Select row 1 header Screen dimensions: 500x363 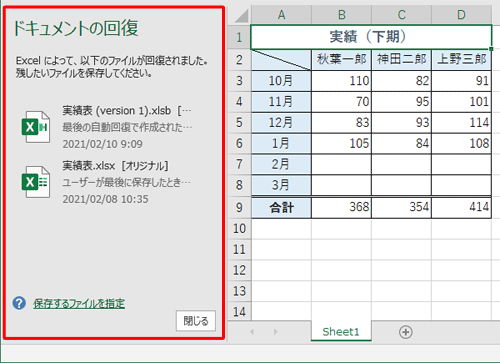pos(239,37)
